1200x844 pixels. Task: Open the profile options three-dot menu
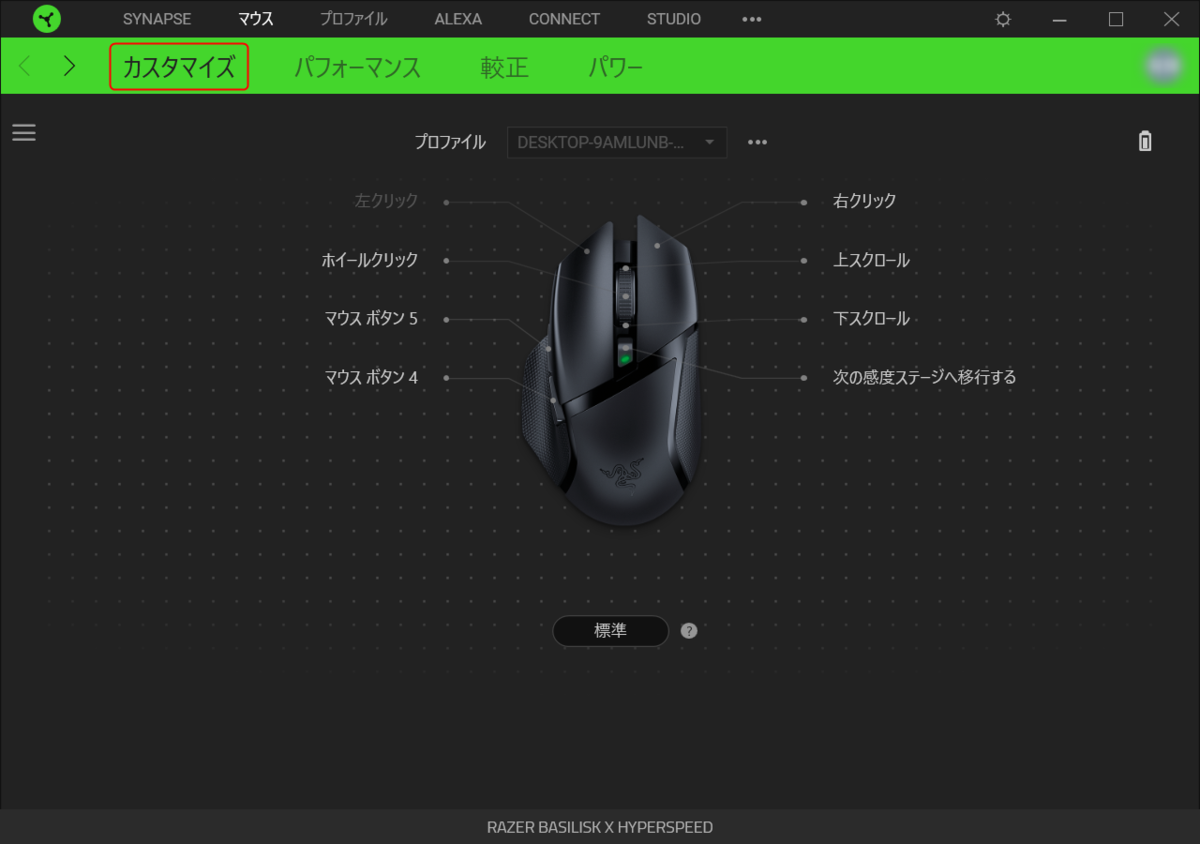[758, 142]
